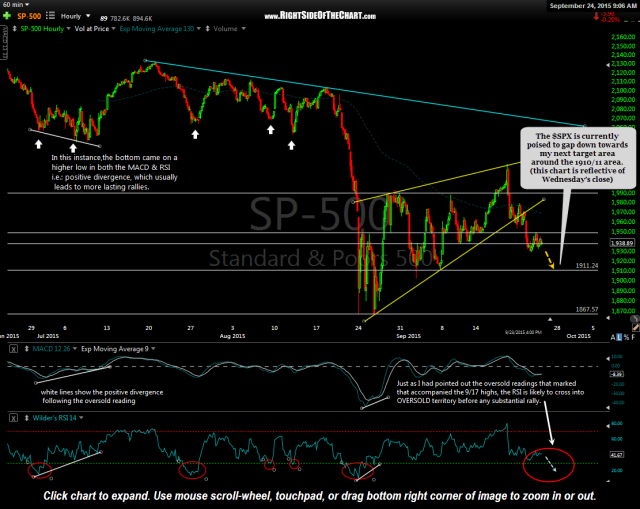Click the 2,100.00 price scale value

pyautogui.click(x=623, y=91)
